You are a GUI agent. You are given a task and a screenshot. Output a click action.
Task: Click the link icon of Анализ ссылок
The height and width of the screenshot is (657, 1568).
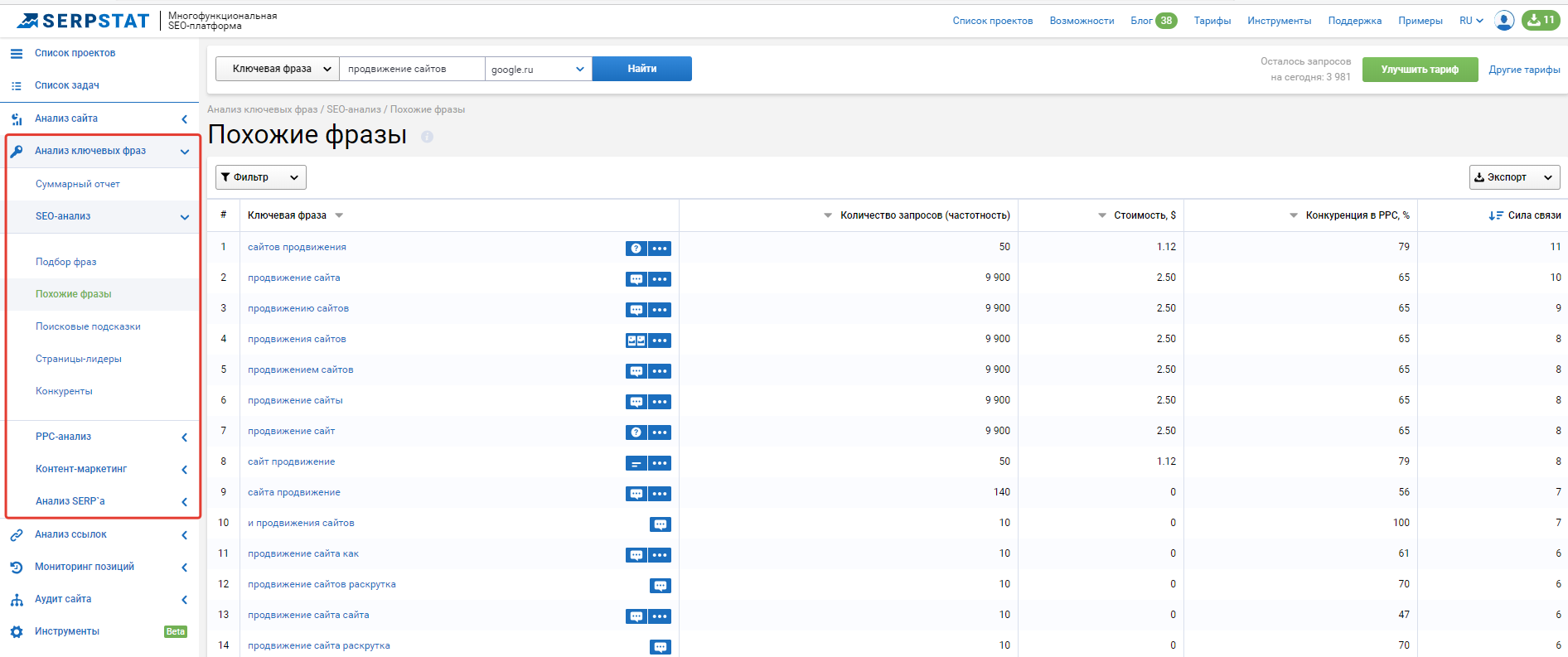(x=17, y=535)
